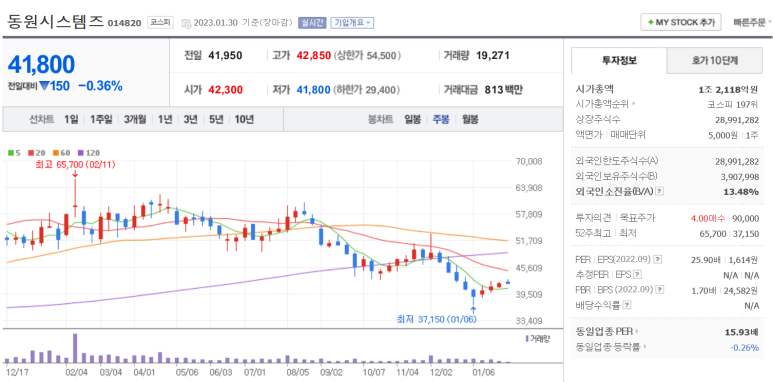Show the 일봉 candlestick chart
This screenshot has width=773, height=382.
(x=413, y=119)
